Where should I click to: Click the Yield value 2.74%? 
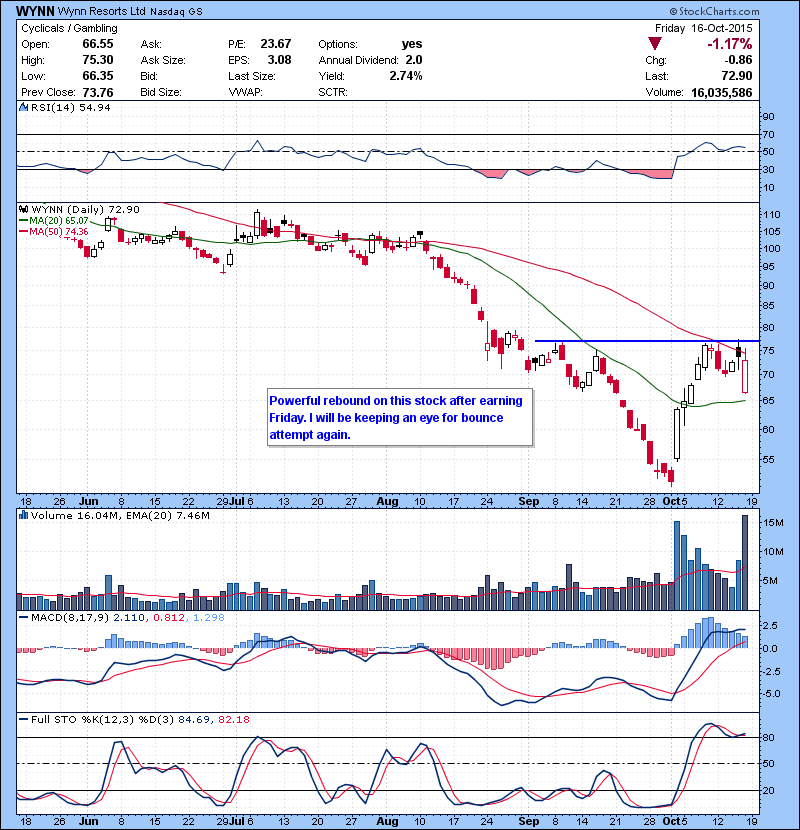pyautogui.click(x=406, y=76)
